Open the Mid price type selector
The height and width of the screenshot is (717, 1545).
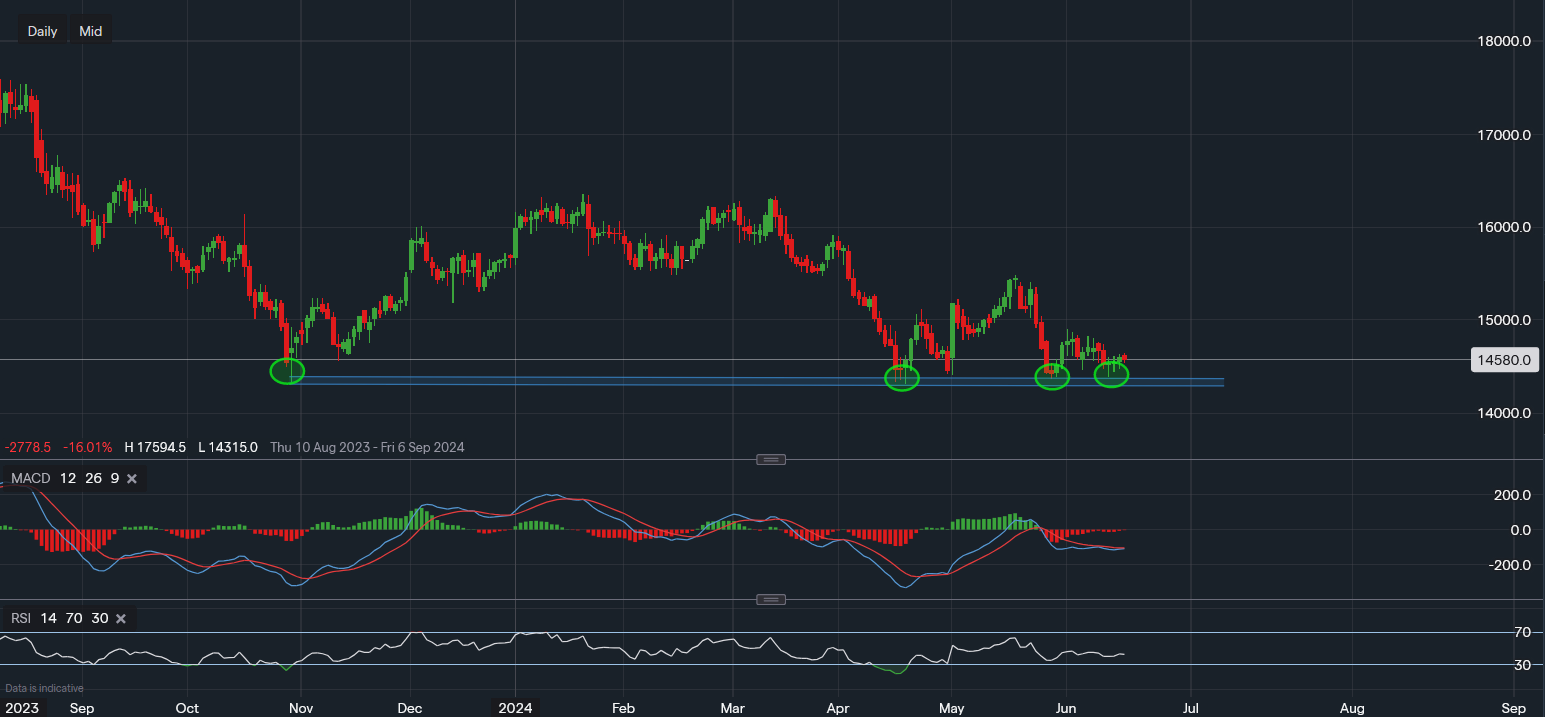pyautogui.click(x=91, y=31)
